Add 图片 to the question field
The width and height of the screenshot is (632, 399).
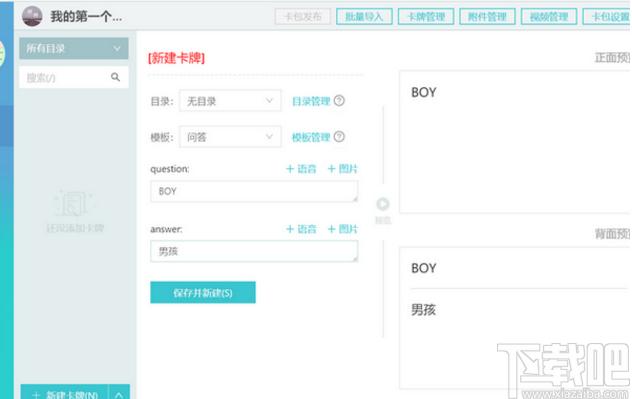[x=343, y=168]
